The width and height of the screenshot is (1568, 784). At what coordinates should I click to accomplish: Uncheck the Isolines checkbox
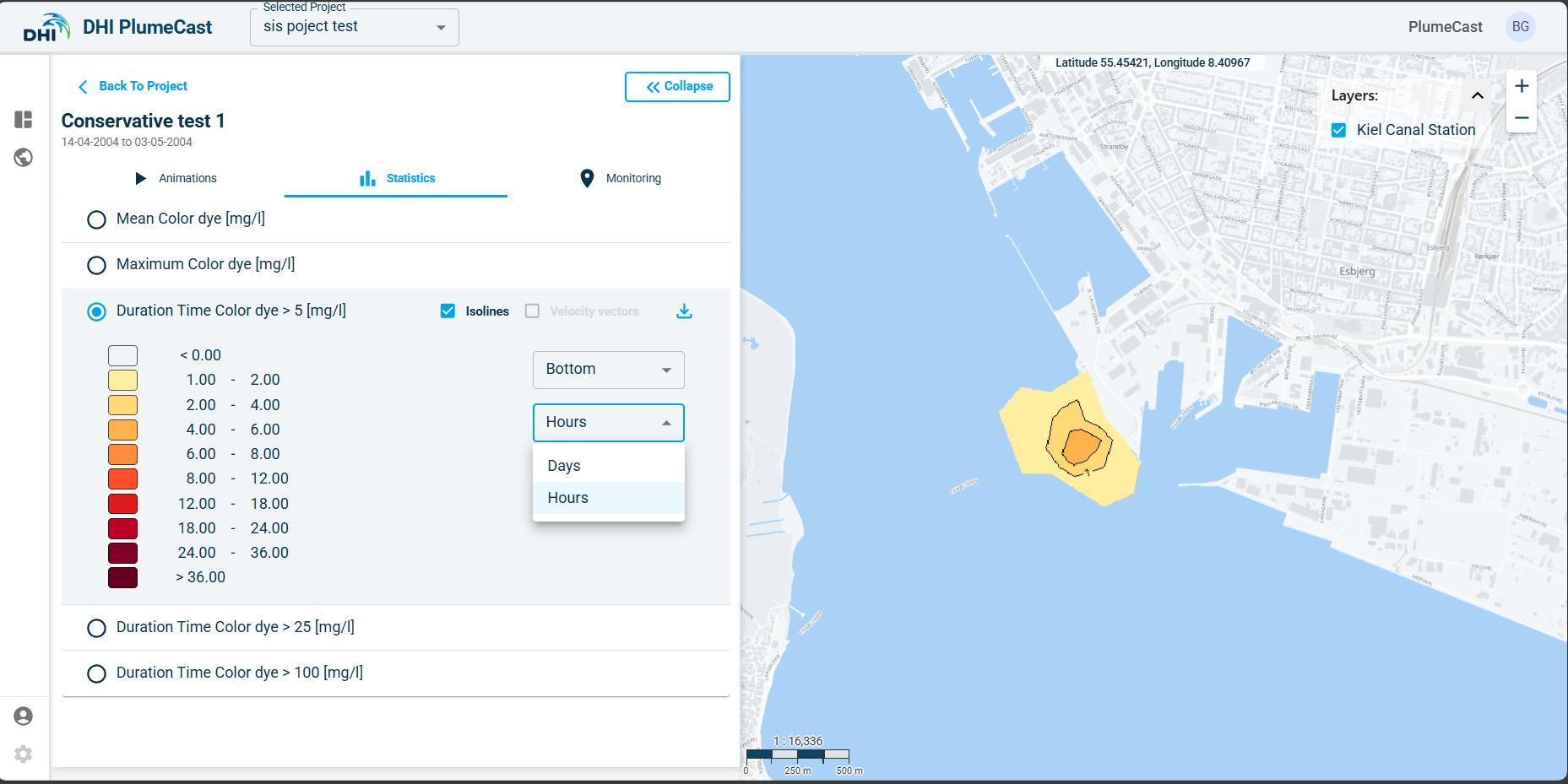tap(448, 311)
